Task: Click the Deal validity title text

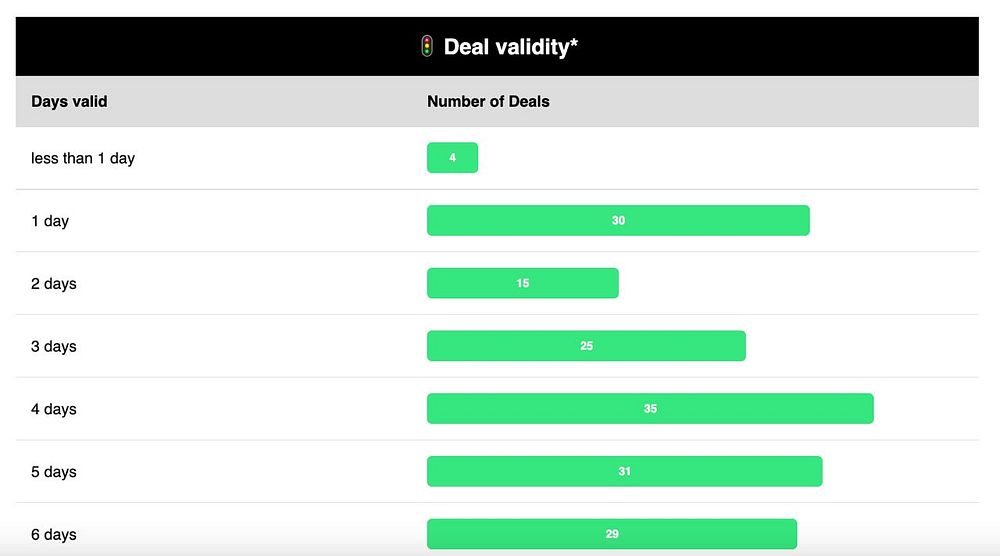Action: [510, 47]
